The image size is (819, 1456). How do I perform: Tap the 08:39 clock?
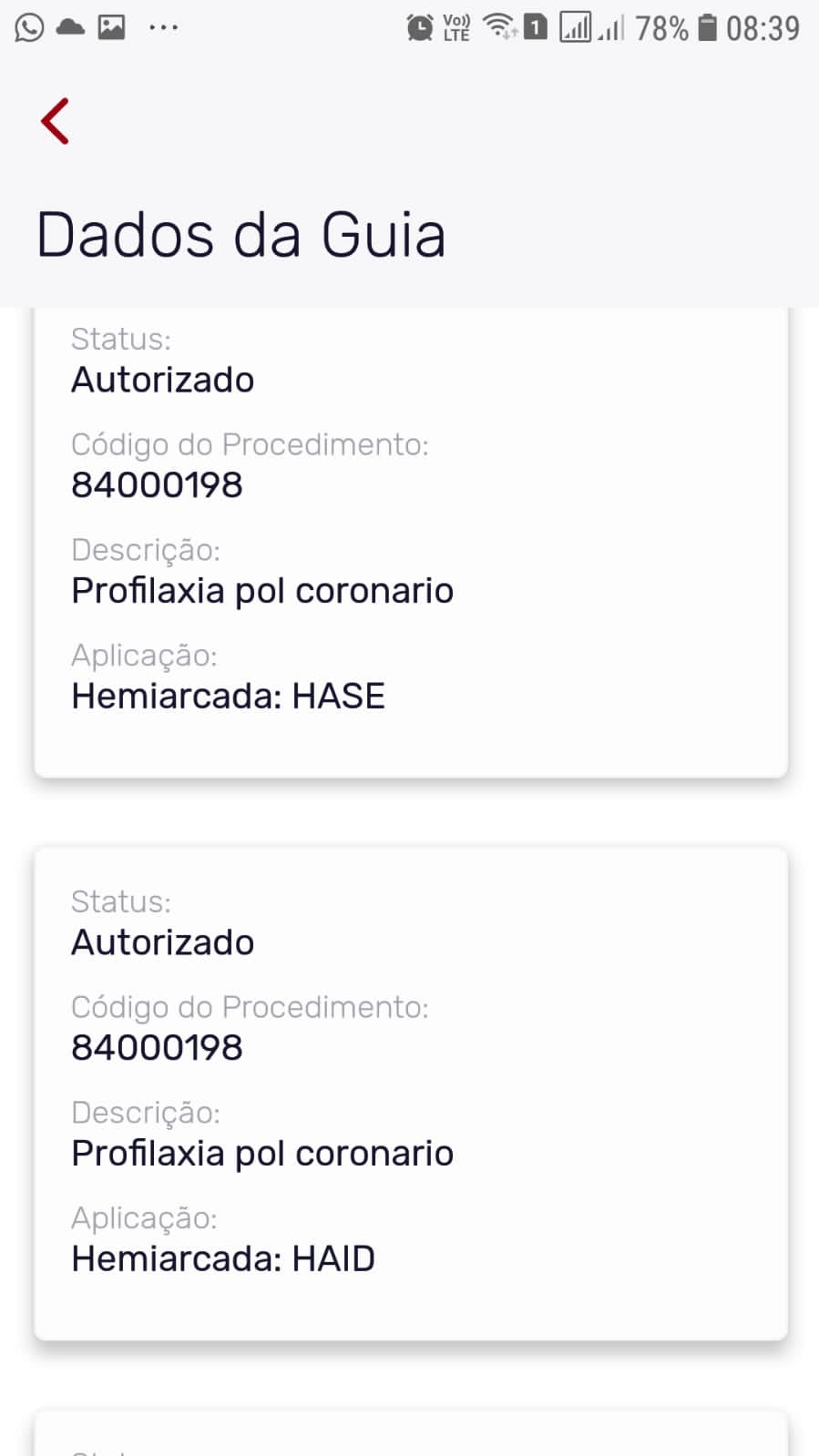[x=763, y=28]
